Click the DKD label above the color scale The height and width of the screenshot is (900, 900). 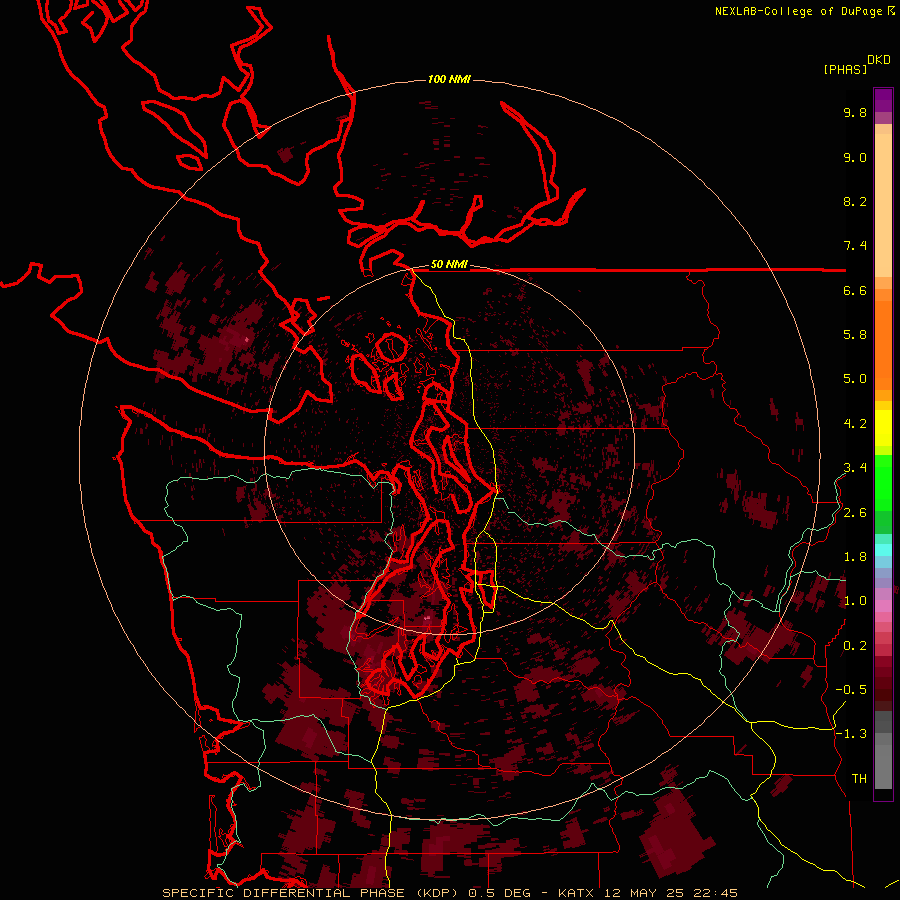pos(879,59)
